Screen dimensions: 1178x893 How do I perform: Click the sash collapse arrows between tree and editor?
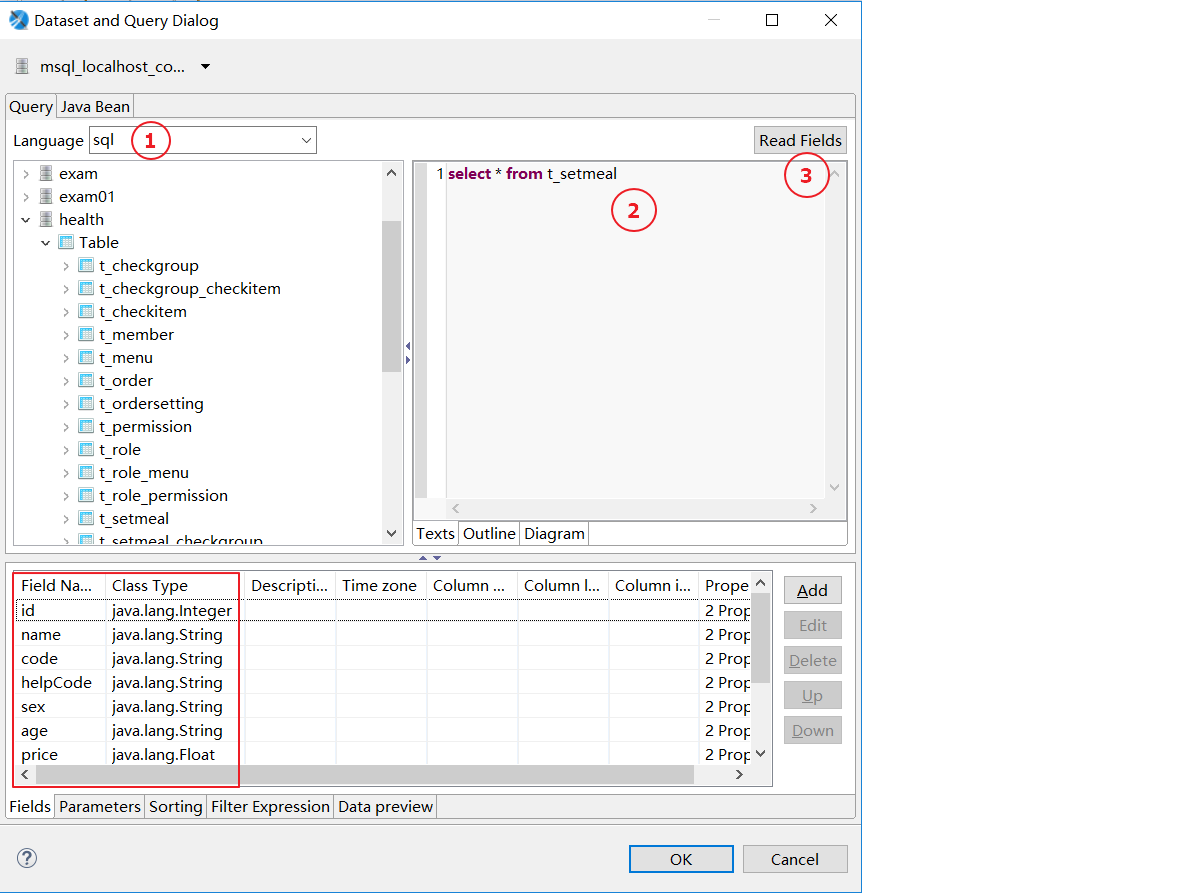408,353
